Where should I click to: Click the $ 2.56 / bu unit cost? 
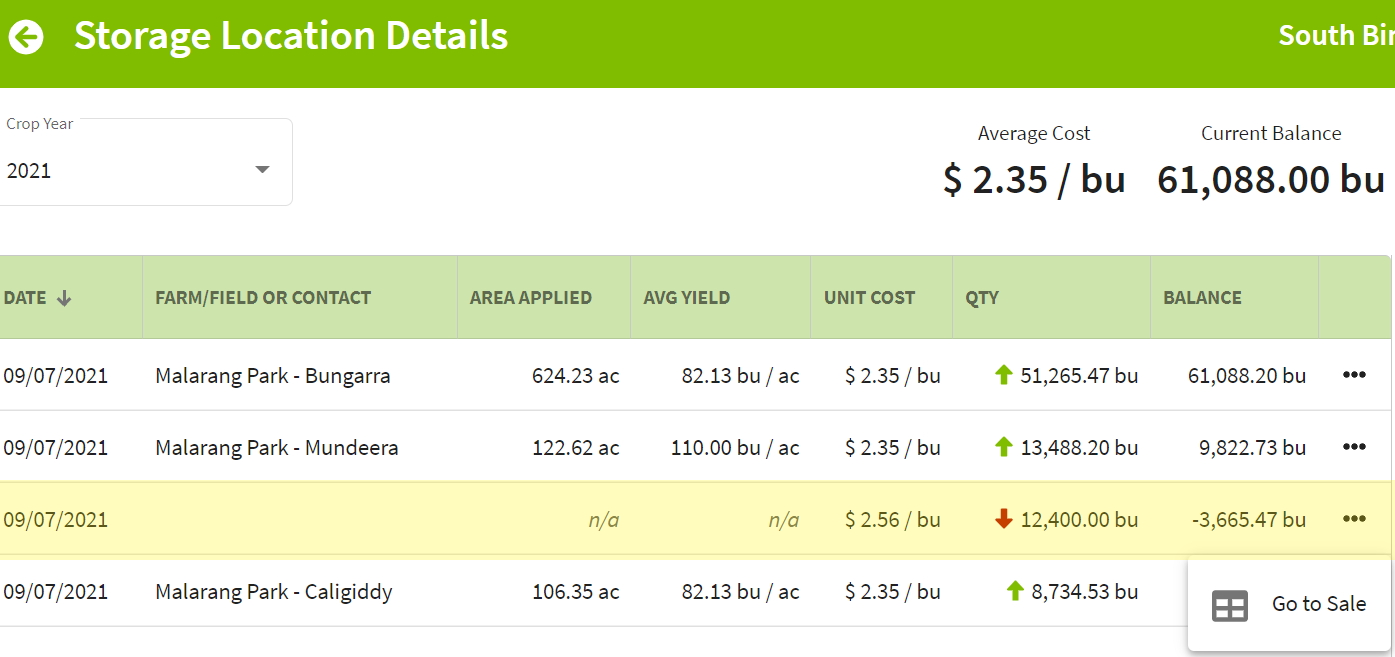[893, 520]
